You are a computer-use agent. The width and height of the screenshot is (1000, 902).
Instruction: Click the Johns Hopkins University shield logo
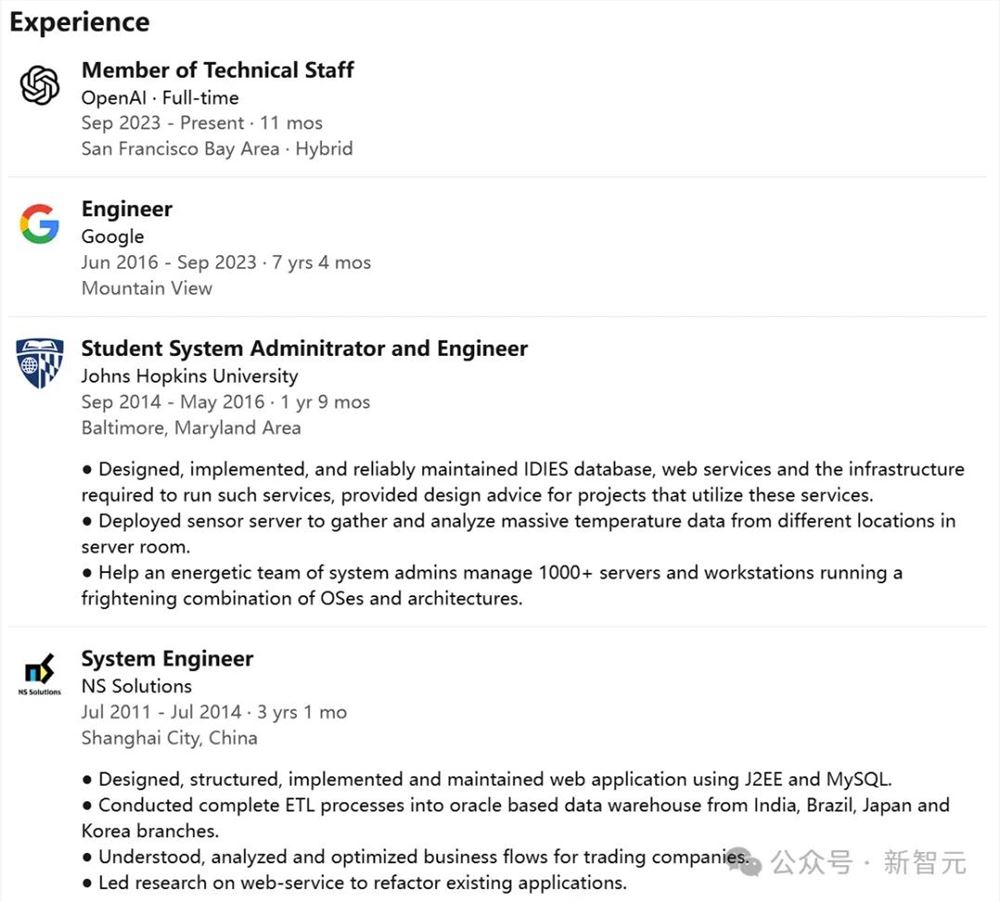coord(40,363)
